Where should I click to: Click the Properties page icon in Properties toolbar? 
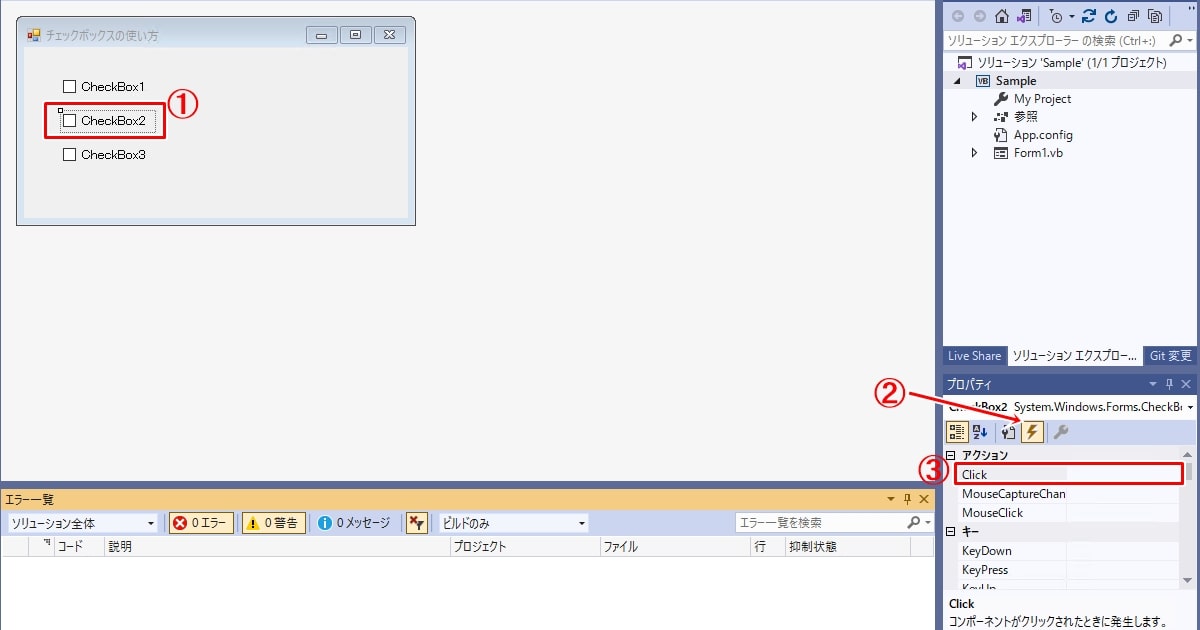(x=1008, y=432)
